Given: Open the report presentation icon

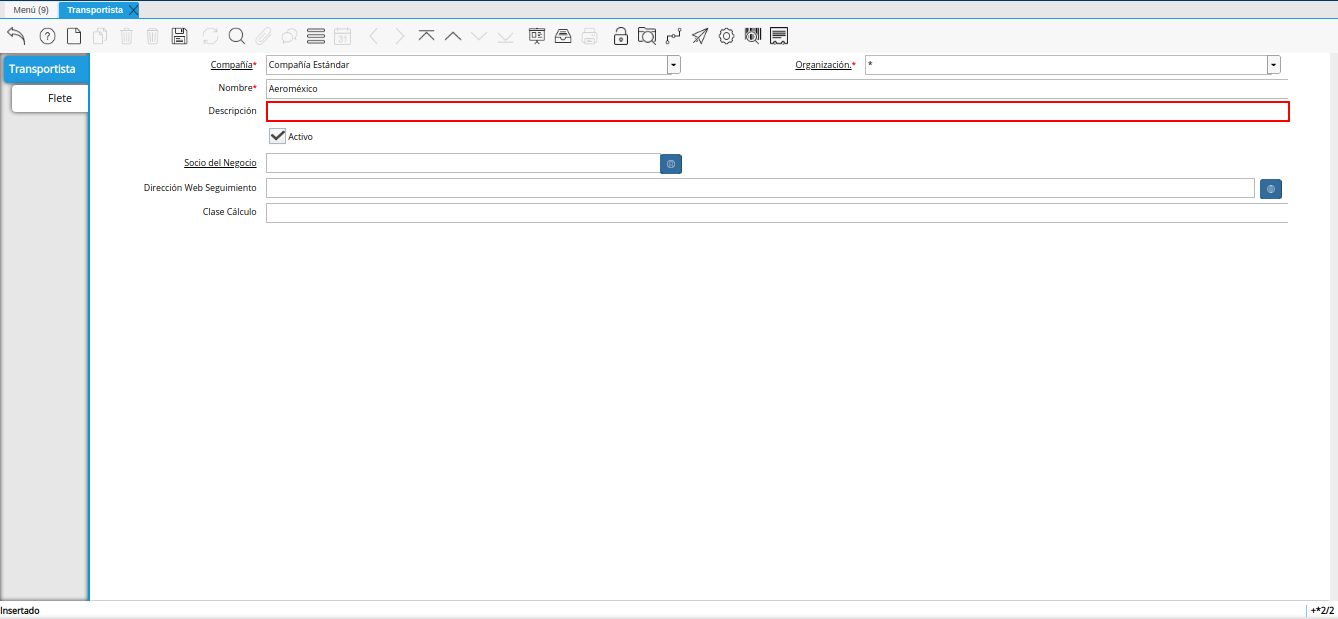Looking at the screenshot, I should [537, 36].
